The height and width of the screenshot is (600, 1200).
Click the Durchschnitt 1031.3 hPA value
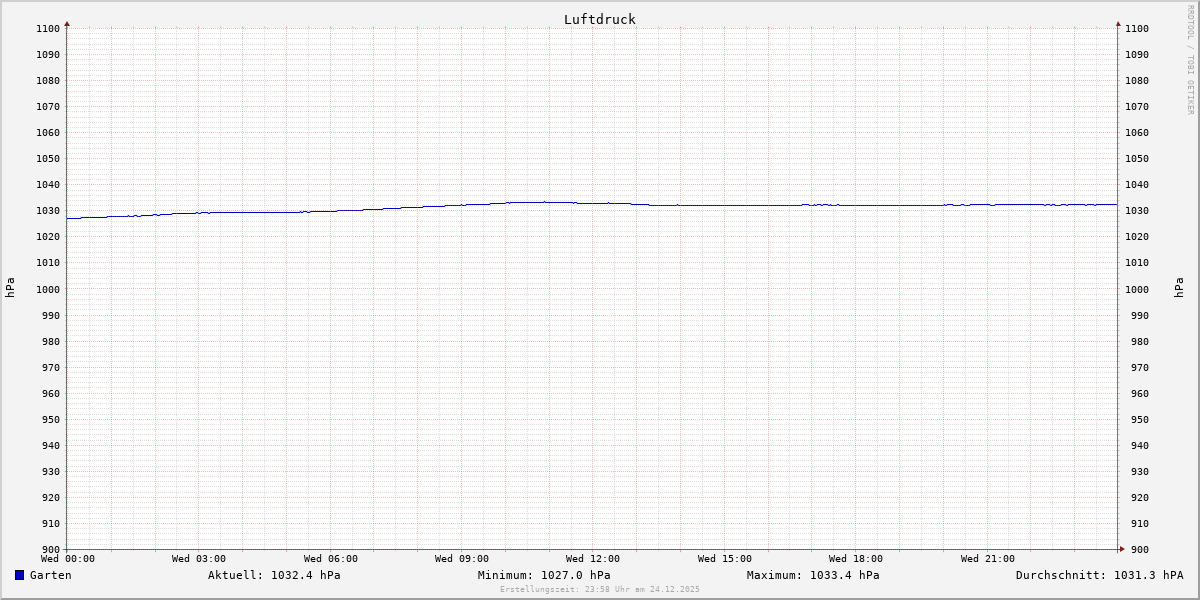pos(1099,575)
